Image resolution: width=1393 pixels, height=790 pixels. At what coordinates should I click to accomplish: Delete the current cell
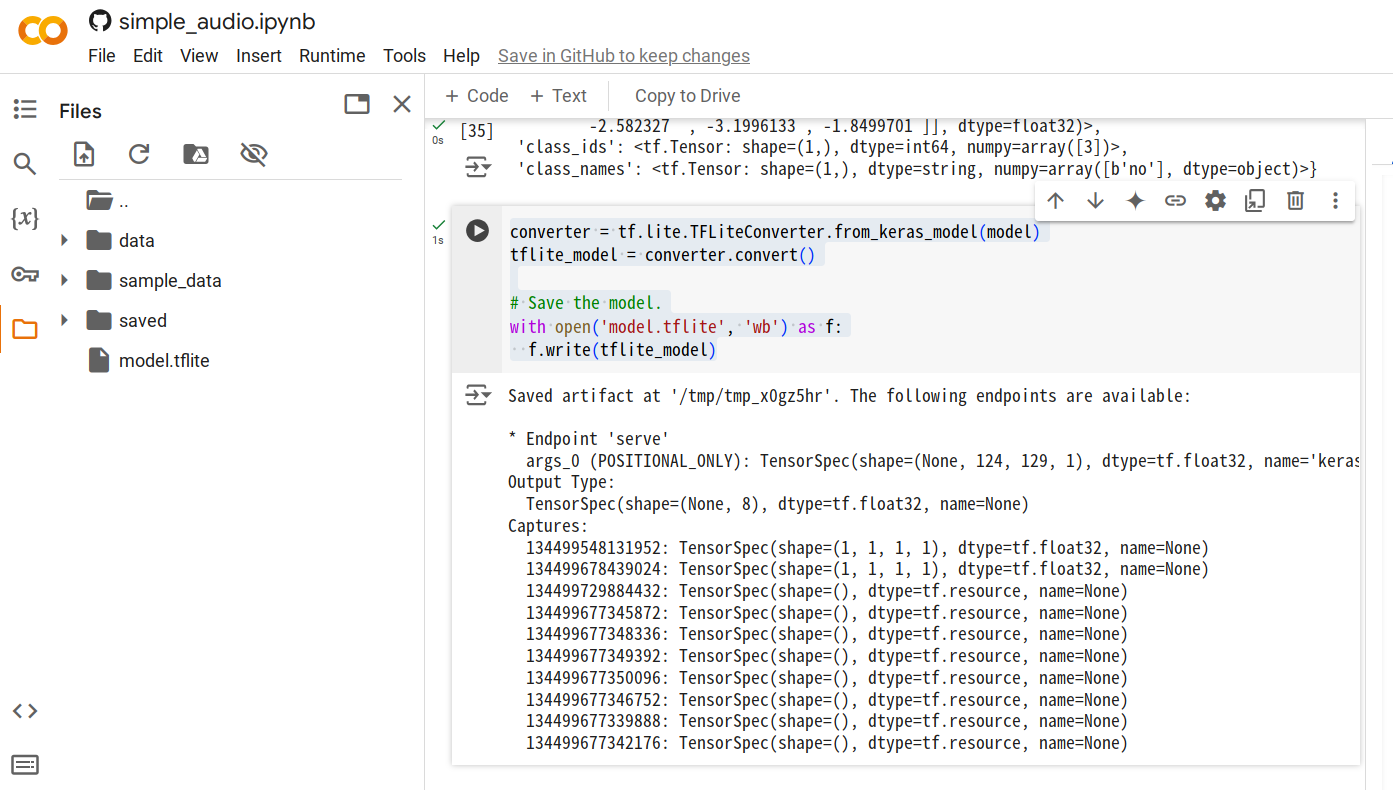[1295, 201]
